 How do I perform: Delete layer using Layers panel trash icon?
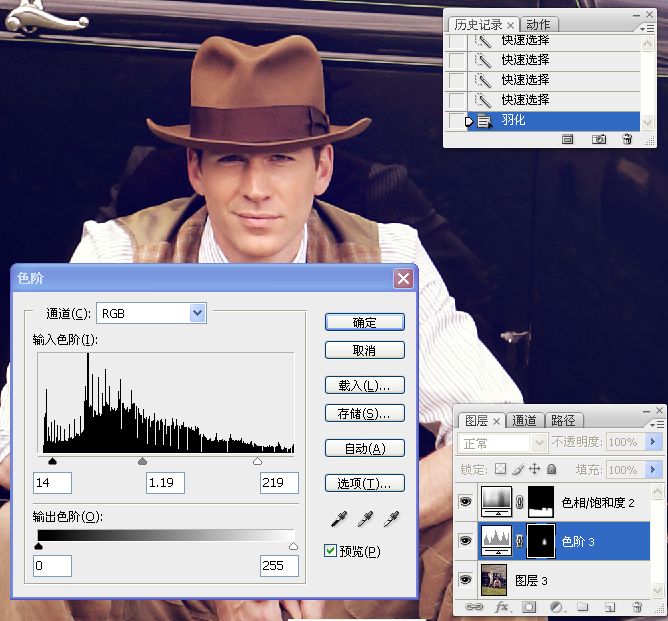point(637,607)
